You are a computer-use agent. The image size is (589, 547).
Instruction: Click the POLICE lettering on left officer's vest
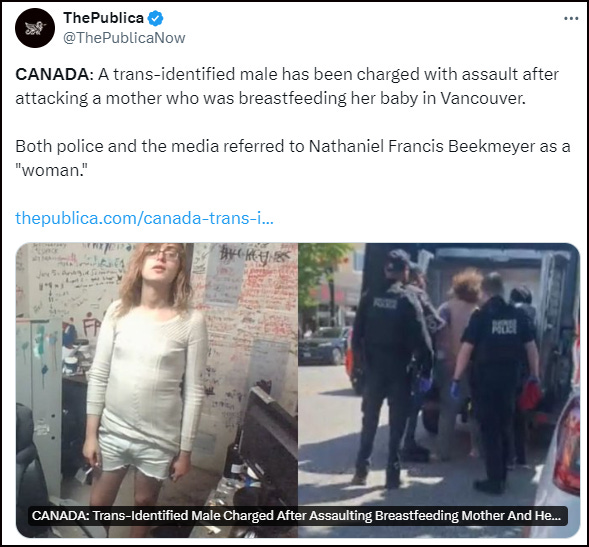click(385, 303)
